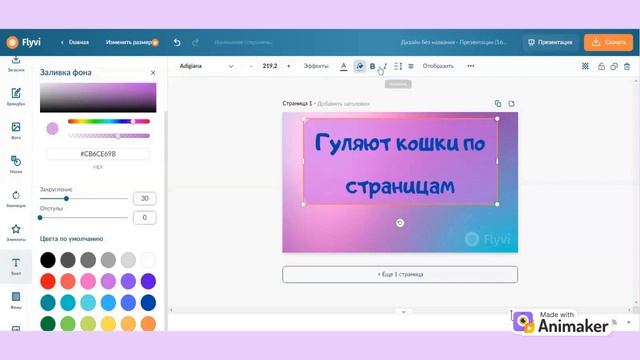Adjust the rounding (Закругление) slider

click(x=84, y=198)
